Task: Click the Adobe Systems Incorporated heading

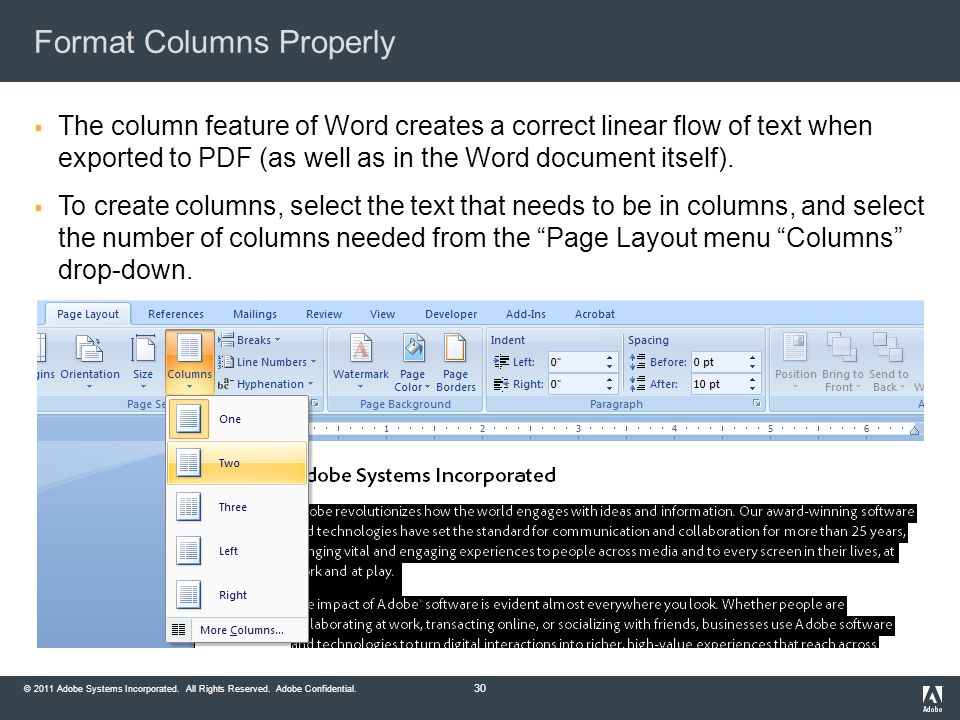Action: click(430, 475)
